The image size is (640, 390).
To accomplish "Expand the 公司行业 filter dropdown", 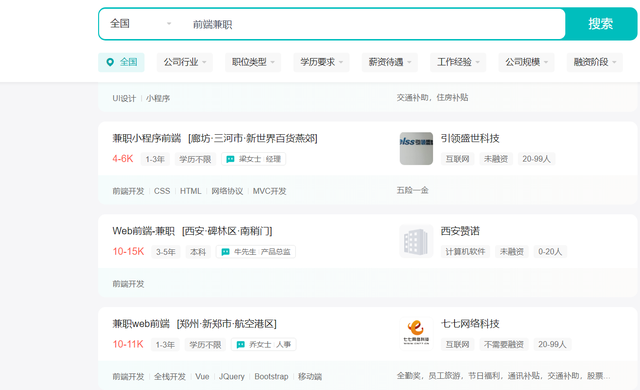I will (x=185, y=62).
